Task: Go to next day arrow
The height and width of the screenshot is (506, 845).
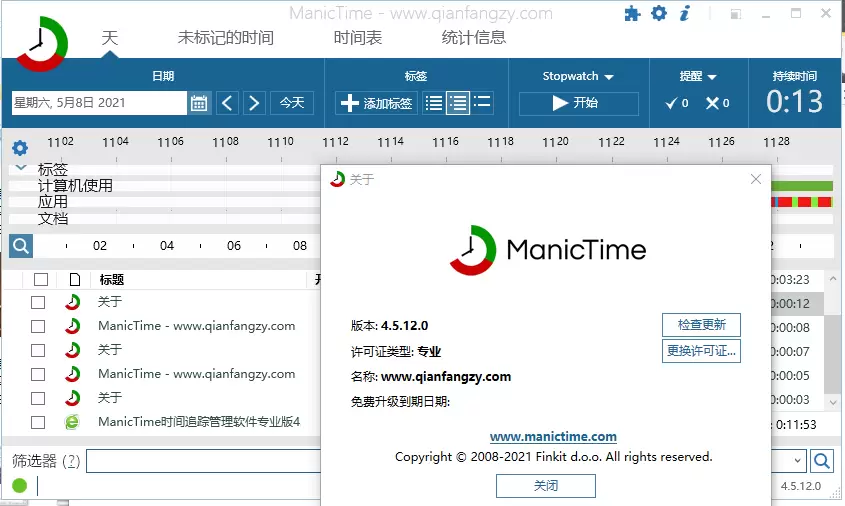Action: [x=254, y=102]
